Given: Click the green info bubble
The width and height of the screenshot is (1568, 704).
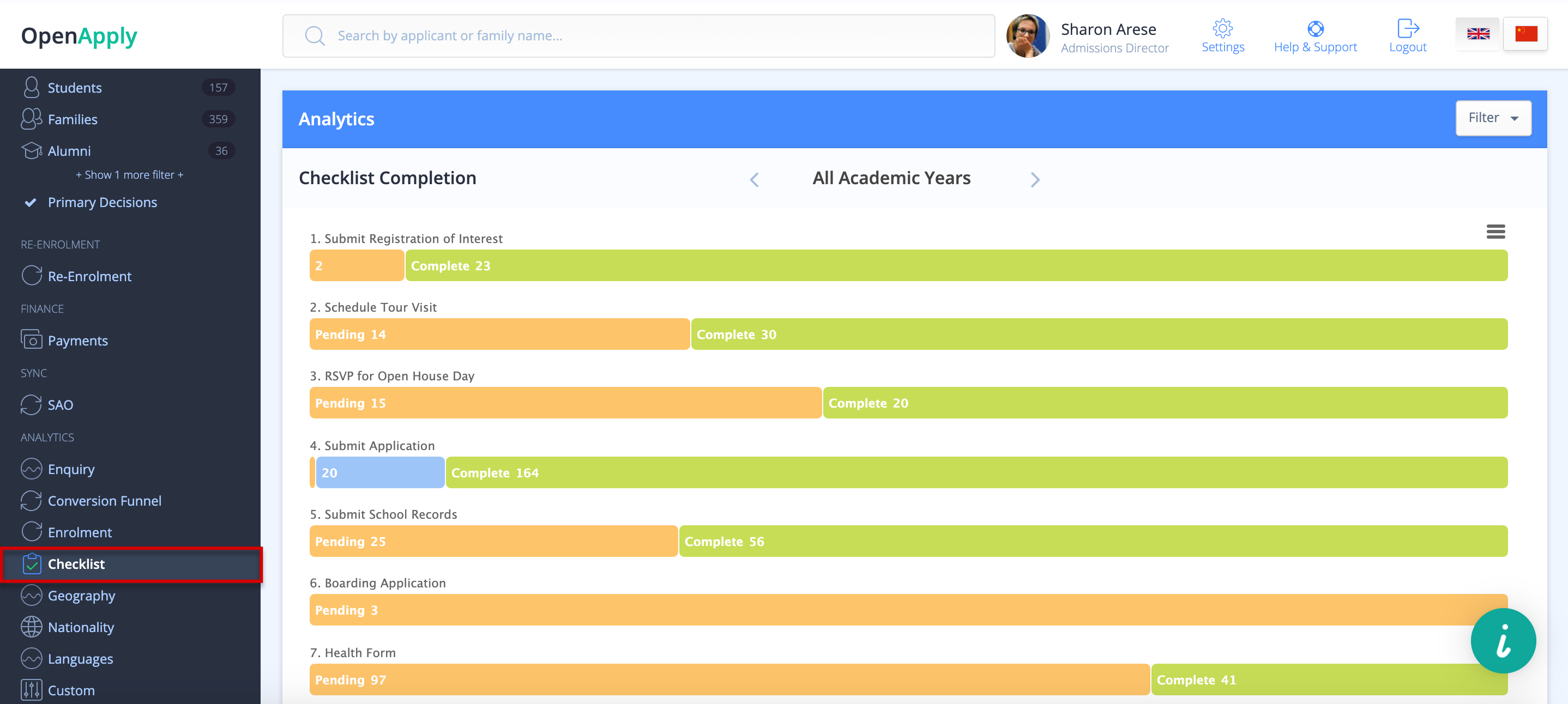Looking at the screenshot, I should click(x=1503, y=641).
